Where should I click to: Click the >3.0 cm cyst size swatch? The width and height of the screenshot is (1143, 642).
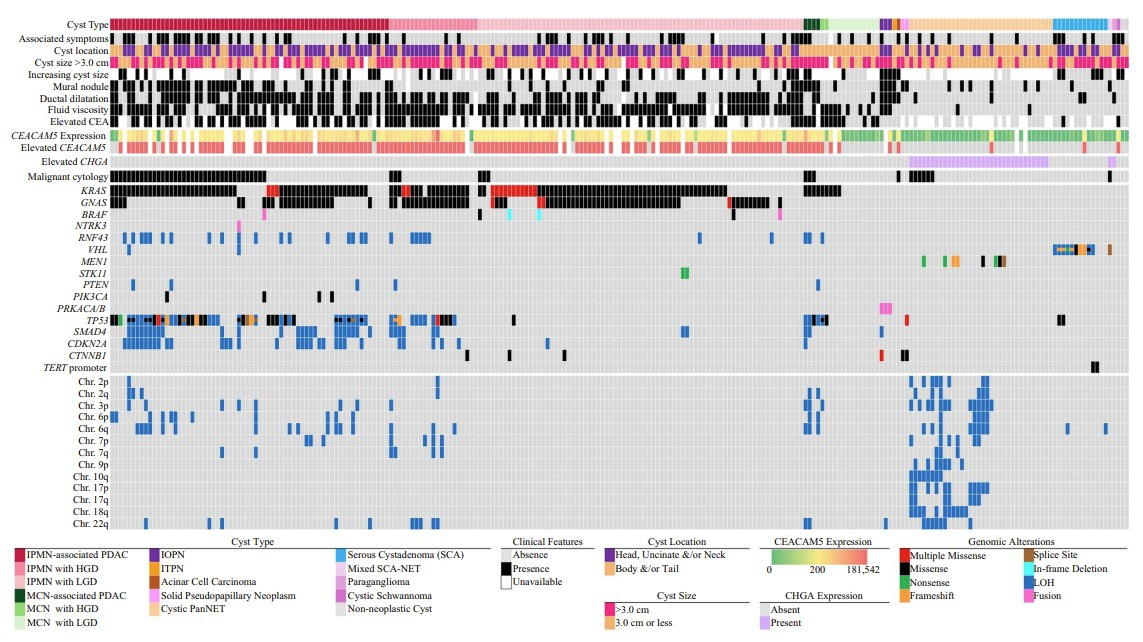(609, 609)
